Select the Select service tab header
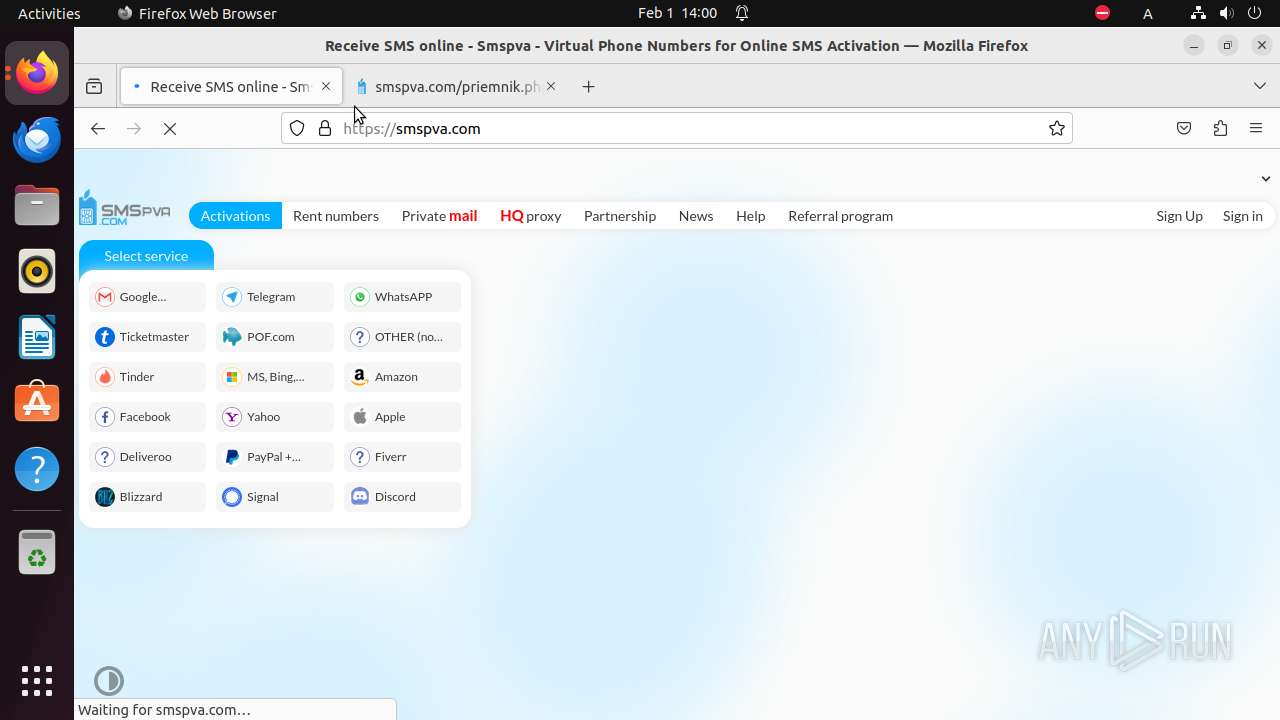Viewport: 1280px width, 720px height. tap(146, 256)
